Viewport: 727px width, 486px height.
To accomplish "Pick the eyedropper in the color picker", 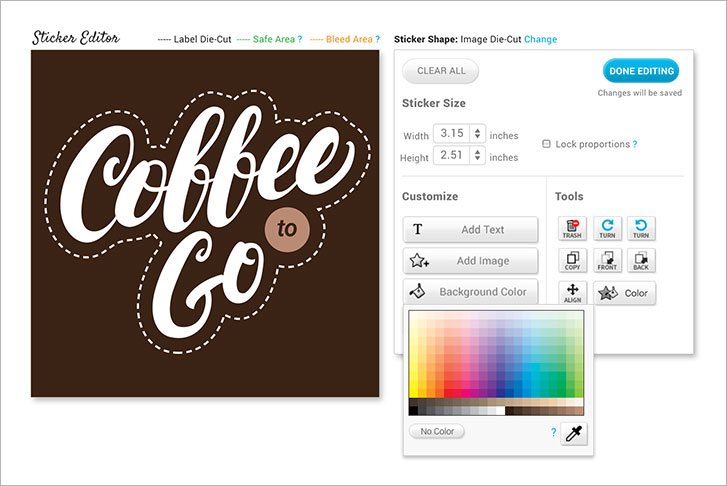I will tap(574, 434).
